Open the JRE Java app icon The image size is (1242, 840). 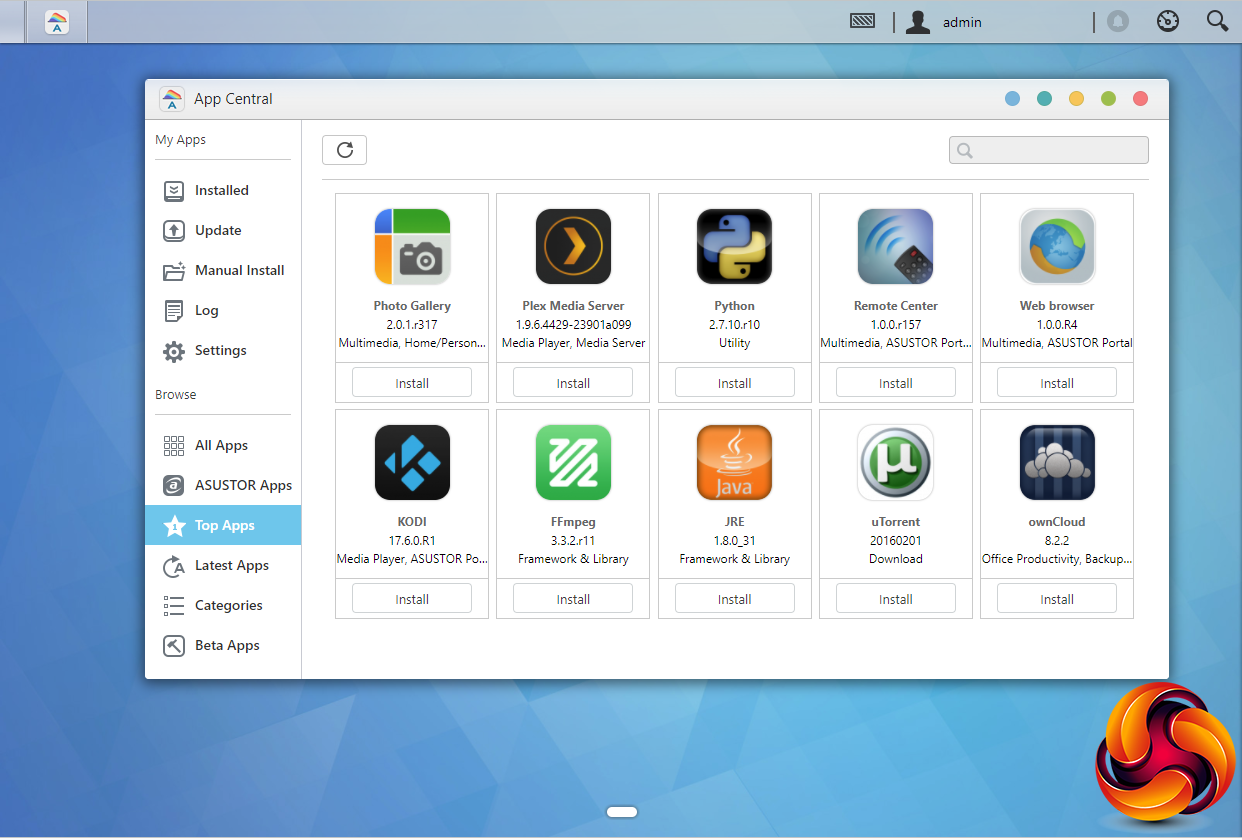(734, 463)
